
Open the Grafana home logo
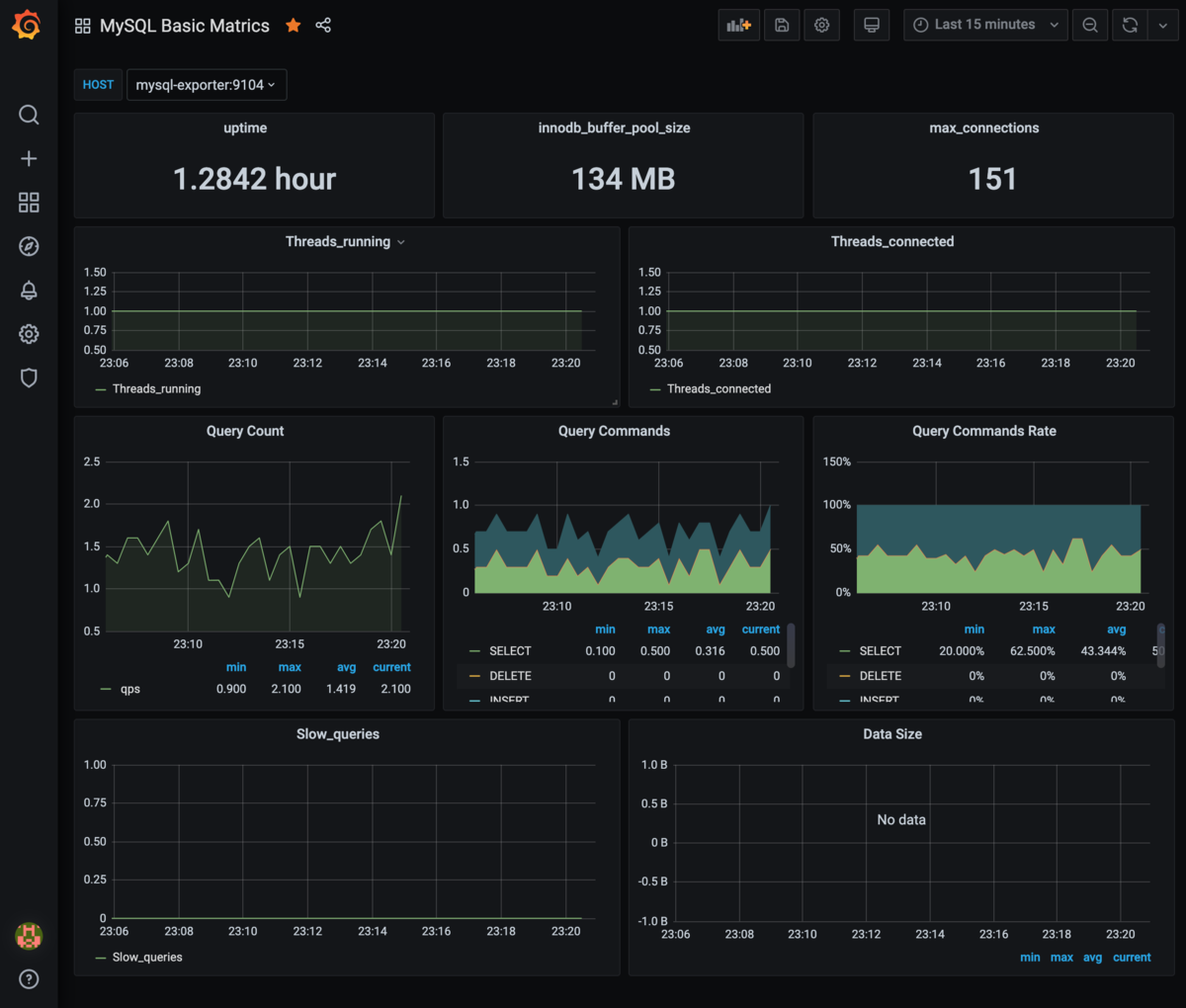click(x=28, y=25)
